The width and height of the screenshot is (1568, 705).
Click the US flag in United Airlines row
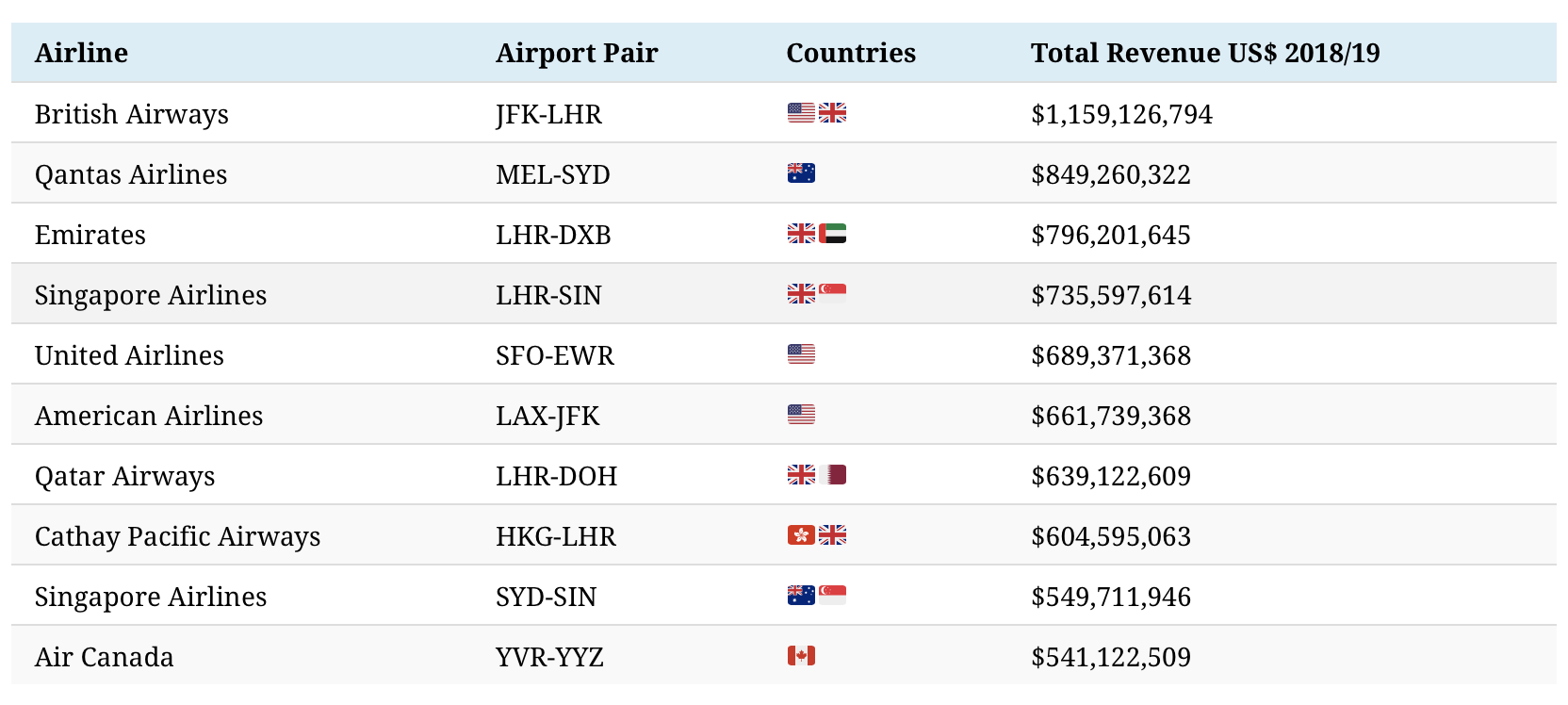pyautogui.click(x=801, y=354)
